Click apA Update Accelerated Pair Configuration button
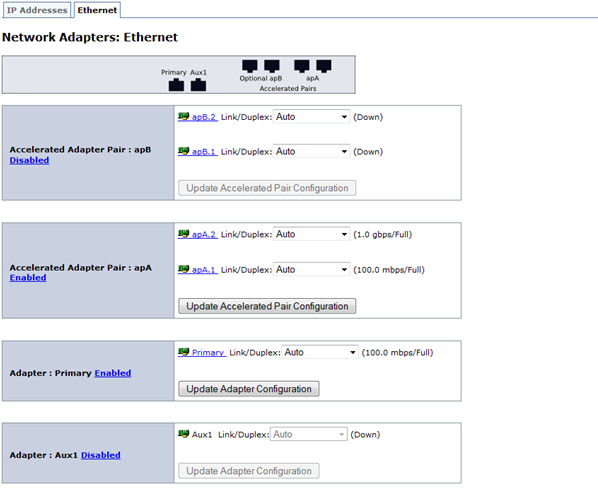The width and height of the screenshot is (598, 490). pyautogui.click(x=267, y=306)
